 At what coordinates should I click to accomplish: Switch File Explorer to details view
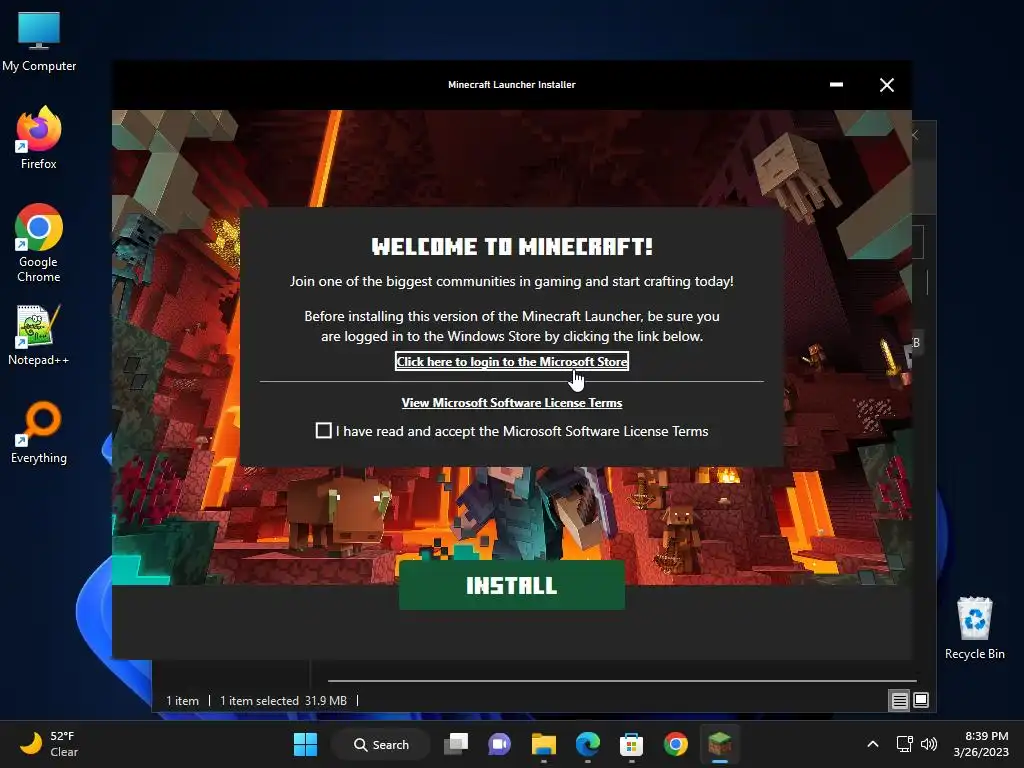tap(899, 701)
